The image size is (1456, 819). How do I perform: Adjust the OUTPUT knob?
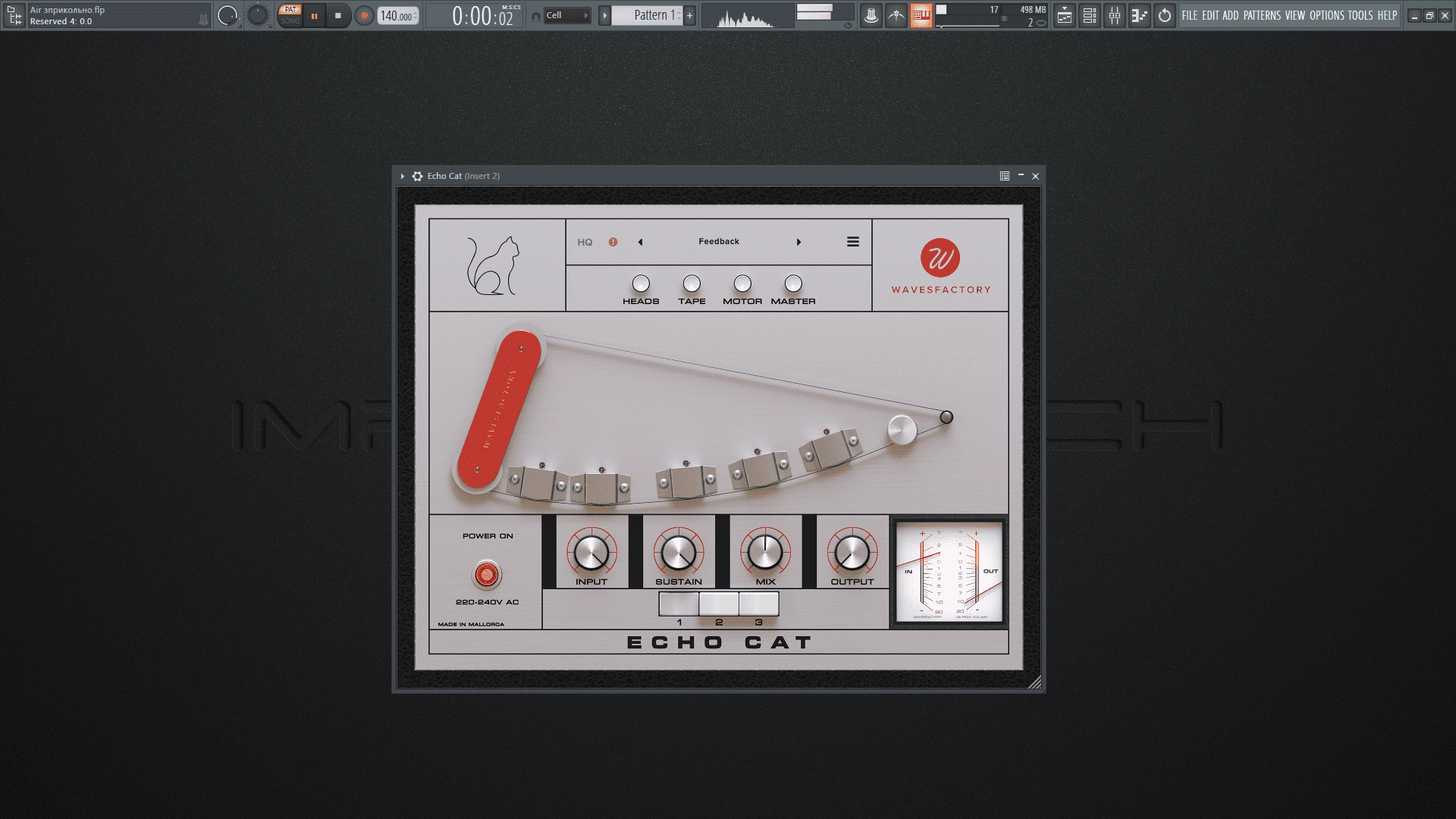point(852,553)
